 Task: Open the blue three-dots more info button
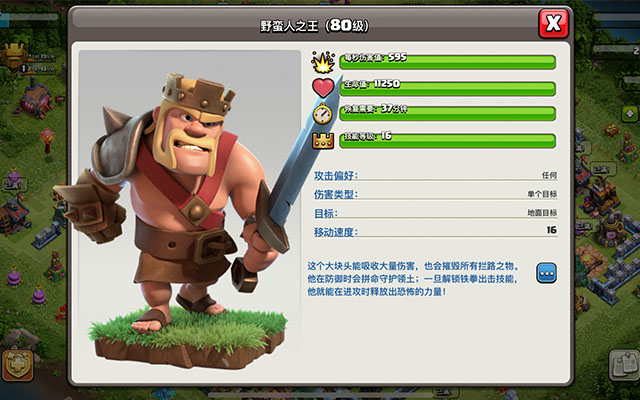click(546, 273)
